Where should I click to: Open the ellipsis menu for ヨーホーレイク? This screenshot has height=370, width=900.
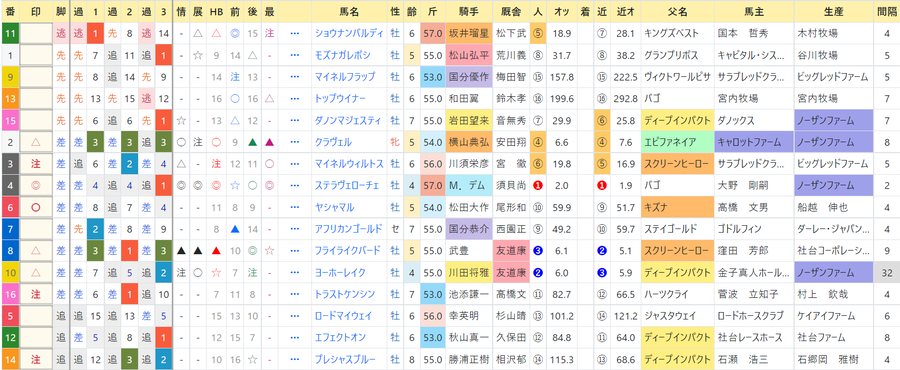(295, 272)
